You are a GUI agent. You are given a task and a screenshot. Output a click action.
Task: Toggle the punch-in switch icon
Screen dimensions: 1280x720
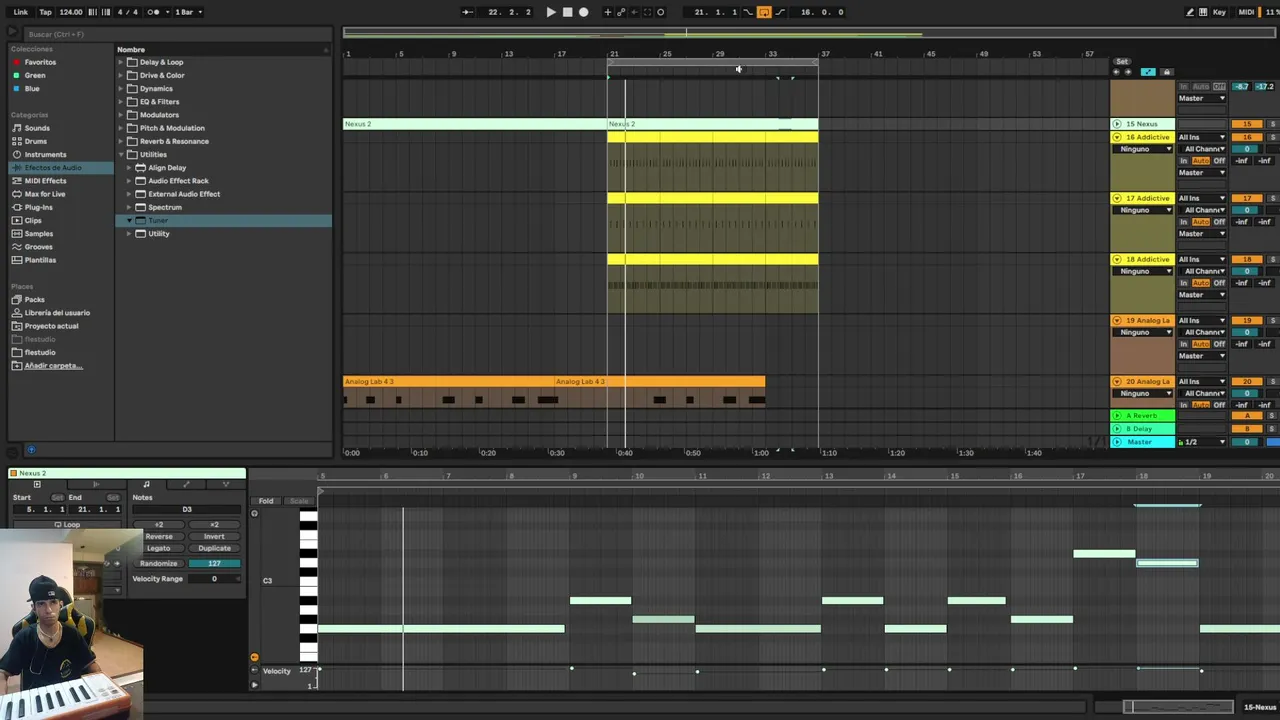click(x=748, y=12)
